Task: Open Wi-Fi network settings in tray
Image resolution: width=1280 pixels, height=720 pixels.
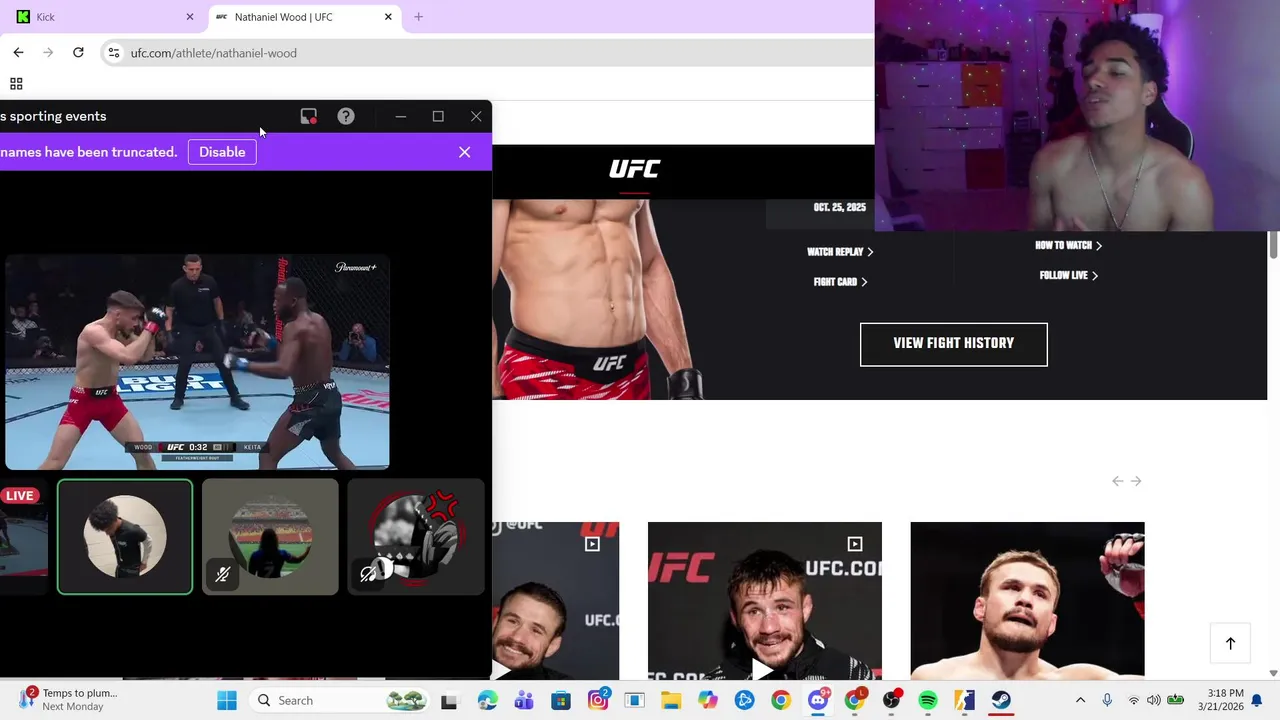Action: pyautogui.click(x=1134, y=700)
